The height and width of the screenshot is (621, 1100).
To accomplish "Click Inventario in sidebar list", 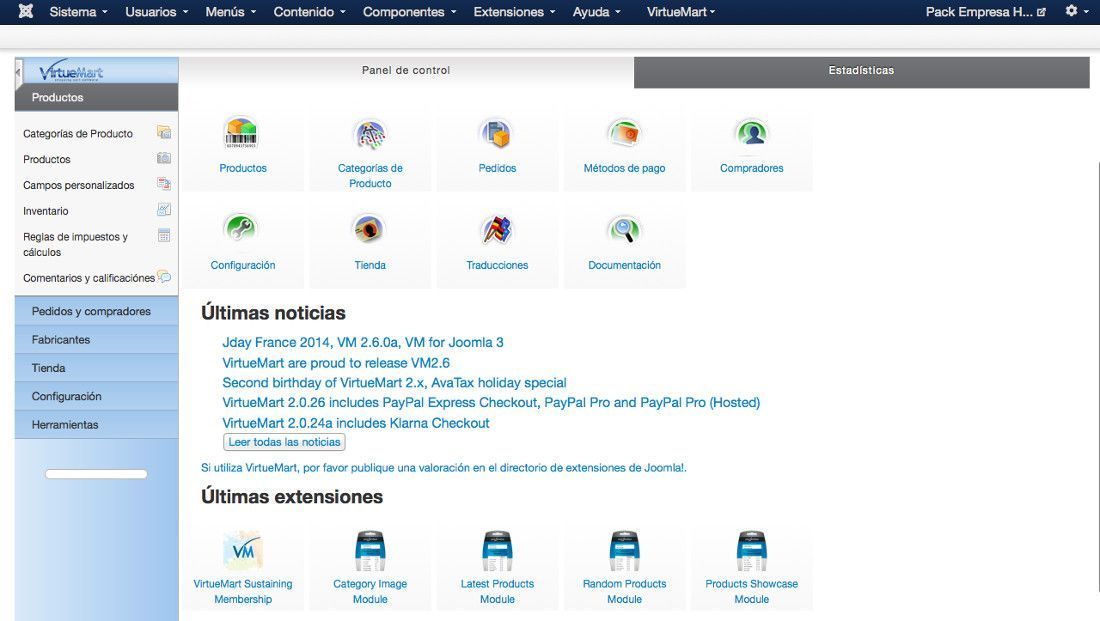I will click(46, 211).
